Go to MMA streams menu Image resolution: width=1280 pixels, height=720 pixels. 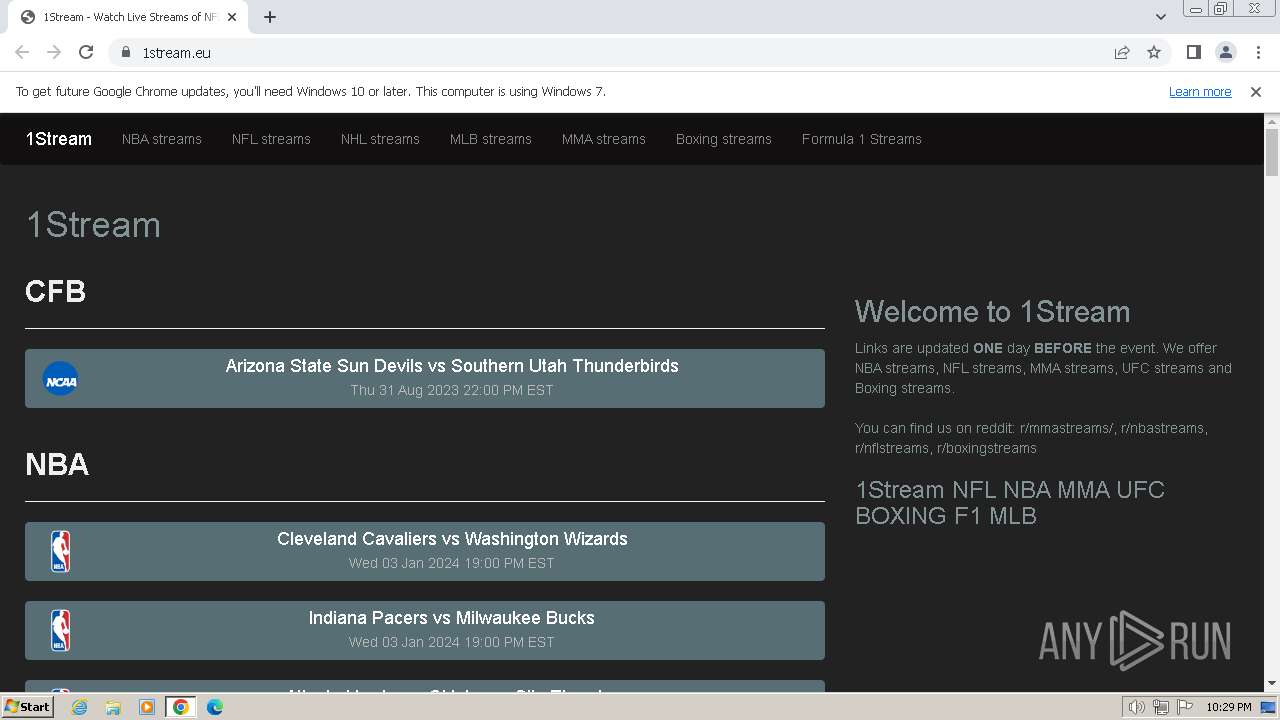[604, 139]
